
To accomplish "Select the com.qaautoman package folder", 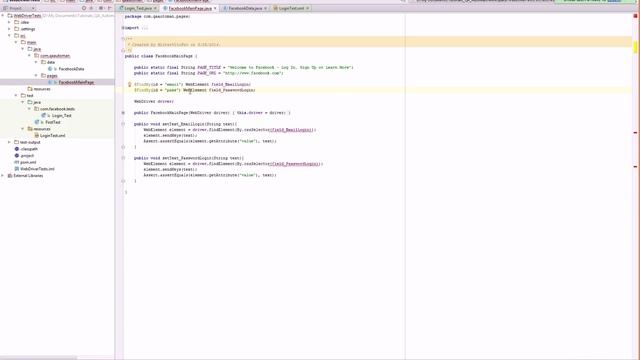I will pos(55,56).
